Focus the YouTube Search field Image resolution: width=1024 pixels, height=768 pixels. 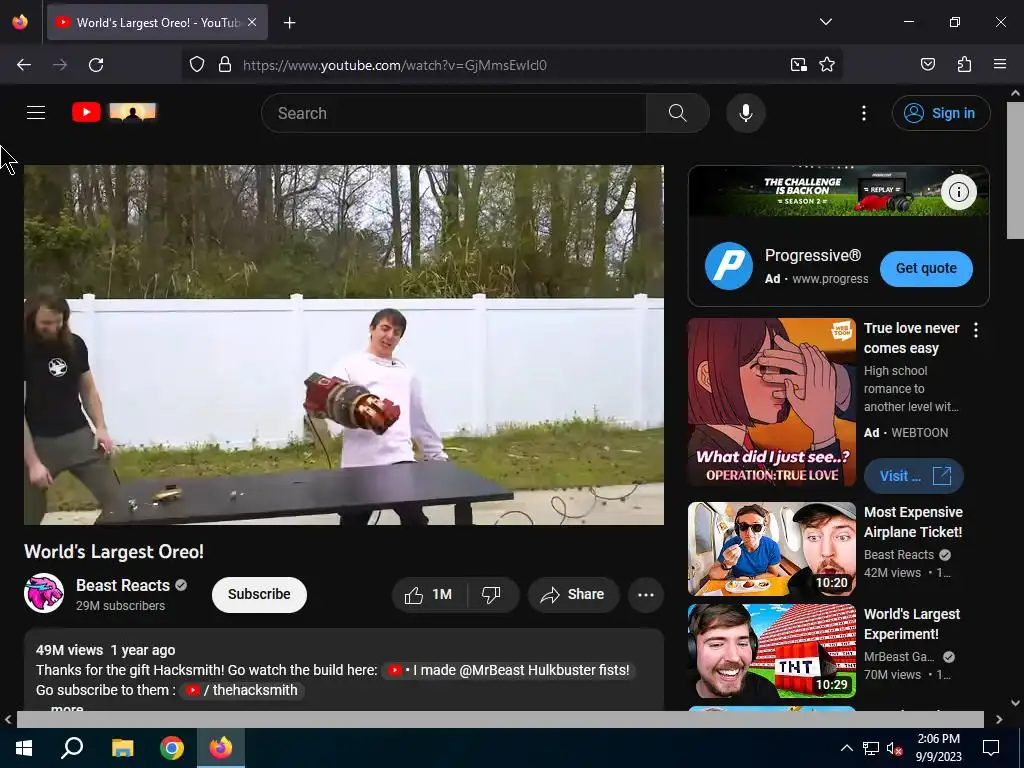tap(454, 113)
